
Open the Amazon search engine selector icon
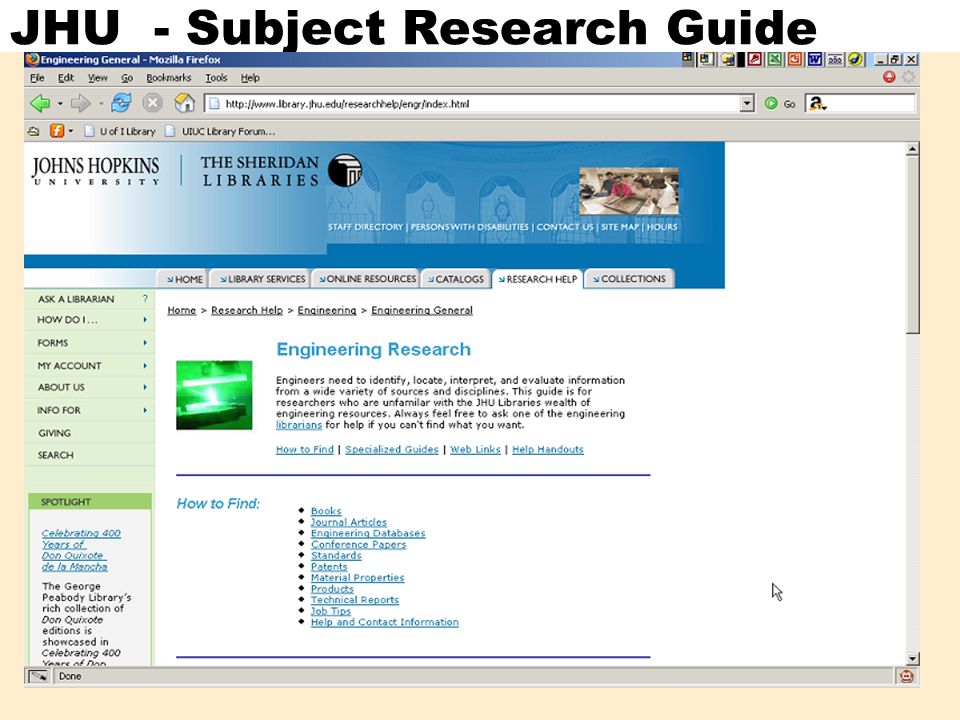(817, 103)
